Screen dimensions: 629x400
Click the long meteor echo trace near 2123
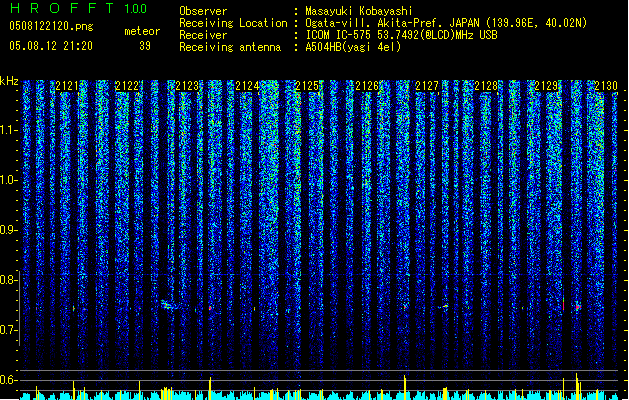tap(170, 305)
